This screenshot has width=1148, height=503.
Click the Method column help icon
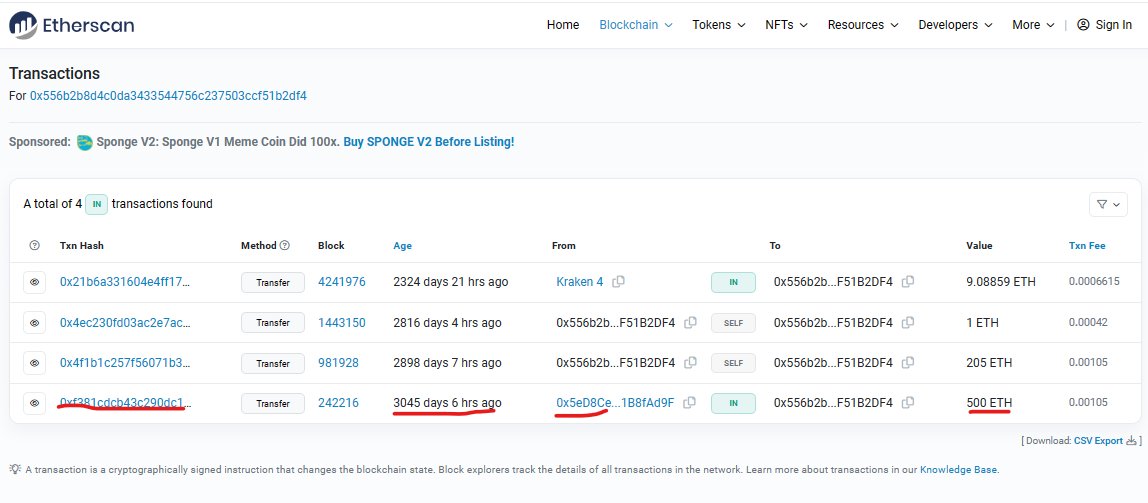pyautogui.click(x=285, y=245)
